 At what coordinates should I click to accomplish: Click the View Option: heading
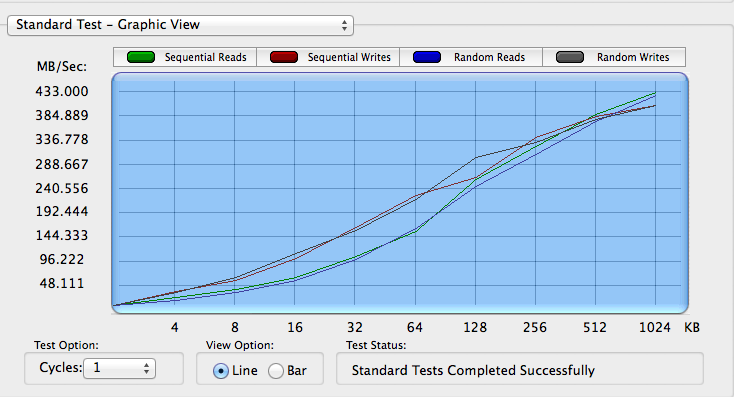pyautogui.click(x=240, y=346)
